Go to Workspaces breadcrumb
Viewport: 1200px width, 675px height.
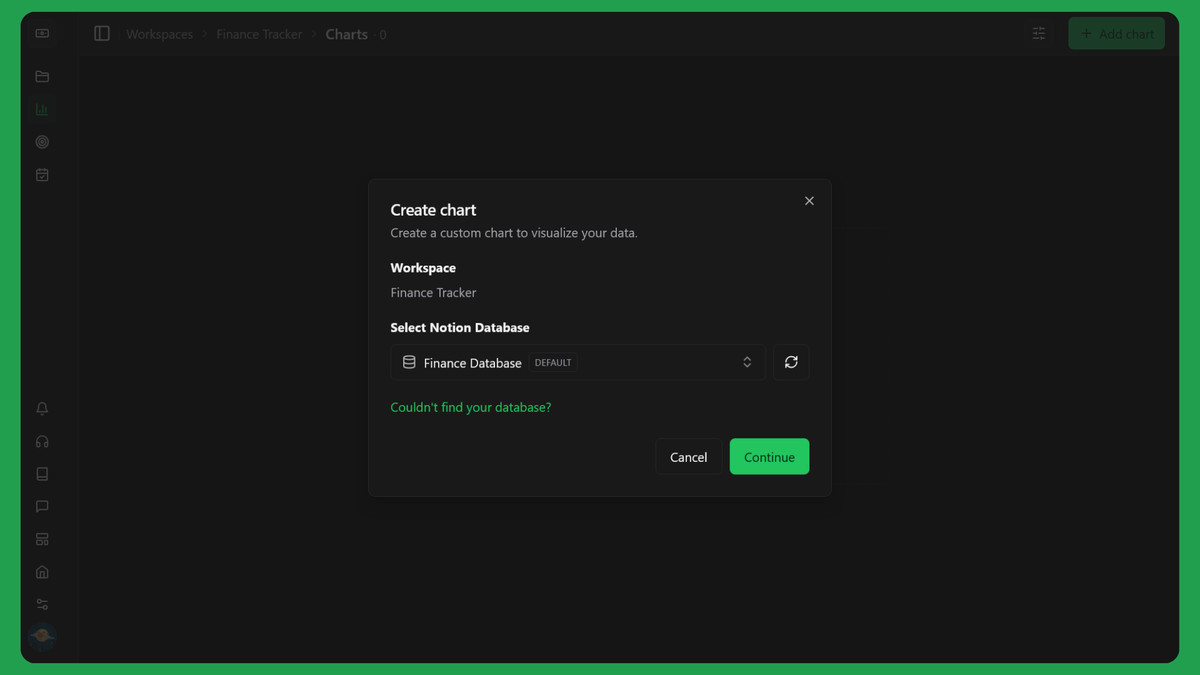click(x=159, y=34)
